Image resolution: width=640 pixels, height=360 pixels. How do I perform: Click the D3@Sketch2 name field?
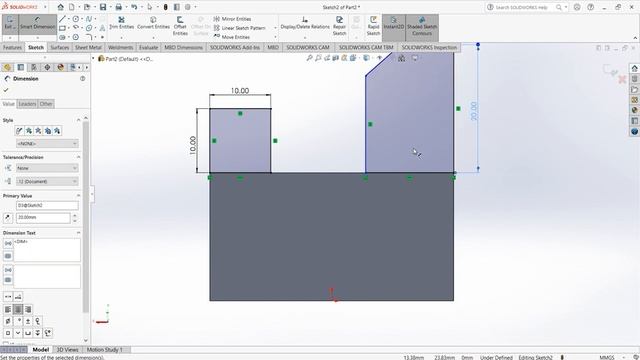(x=47, y=206)
